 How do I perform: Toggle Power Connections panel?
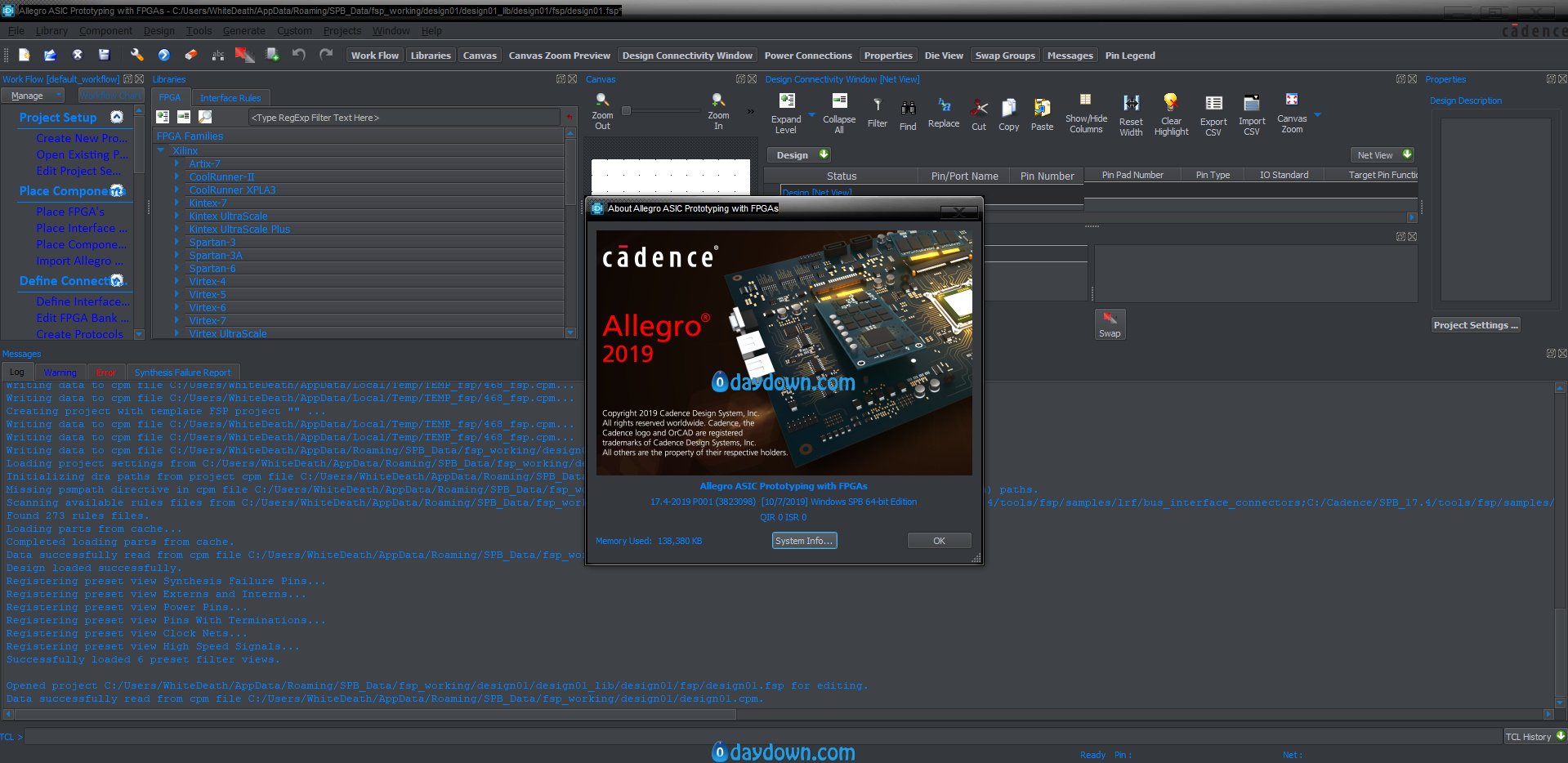click(808, 56)
